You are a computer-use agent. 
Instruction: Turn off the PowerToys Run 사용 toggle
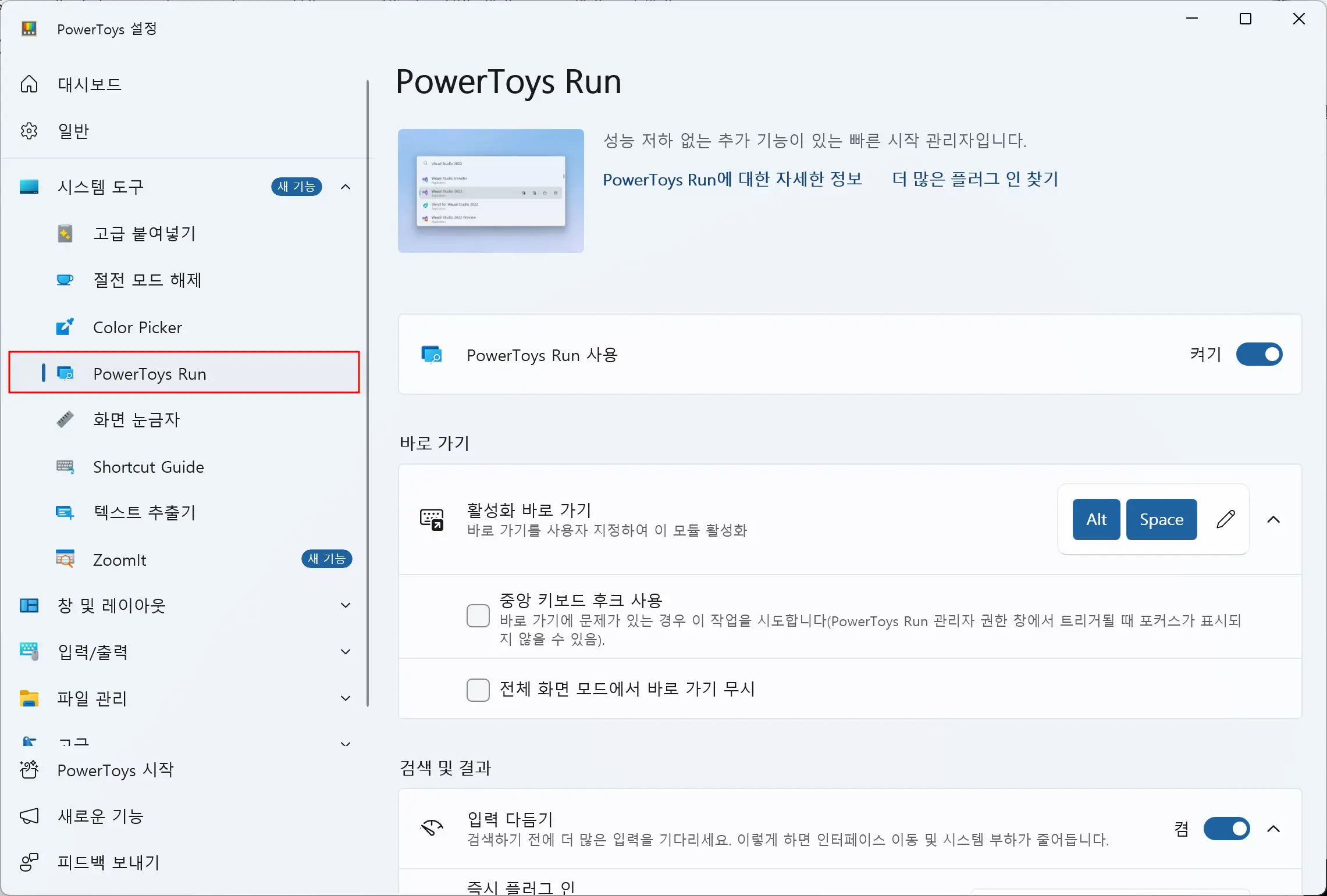pyautogui.click(x=1259, y=355)
